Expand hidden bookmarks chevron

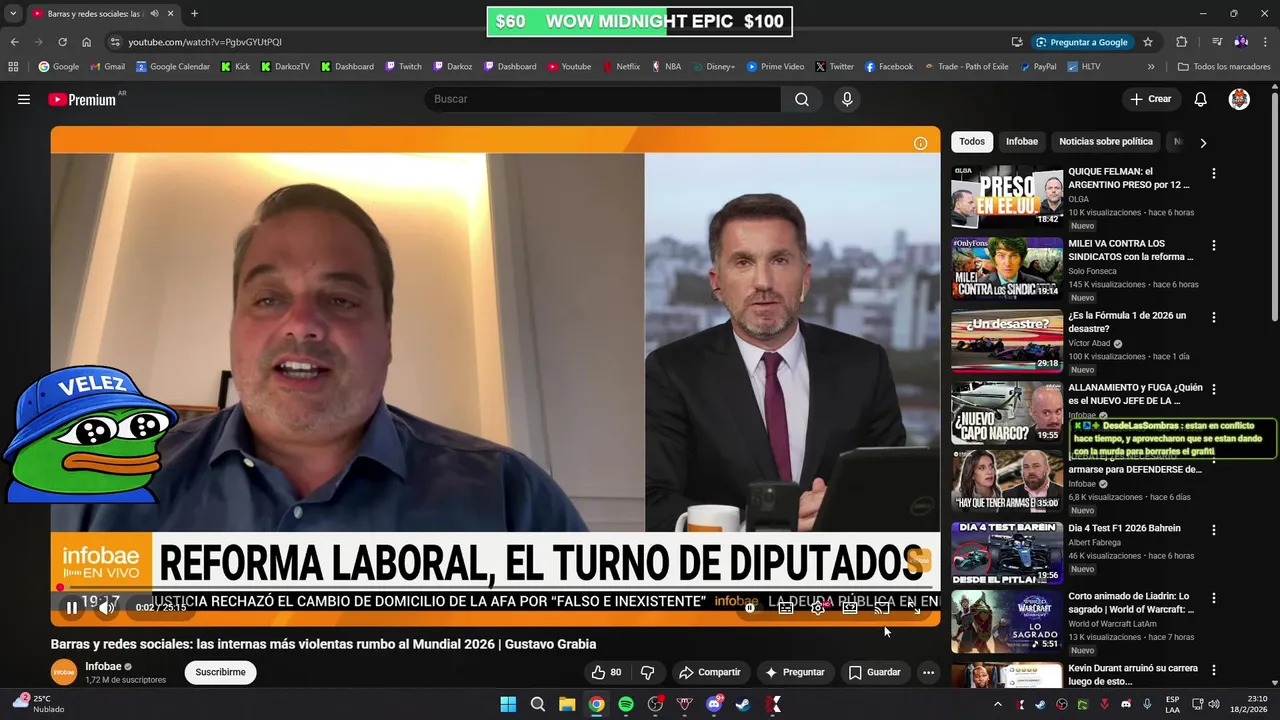click(1151, 67)
